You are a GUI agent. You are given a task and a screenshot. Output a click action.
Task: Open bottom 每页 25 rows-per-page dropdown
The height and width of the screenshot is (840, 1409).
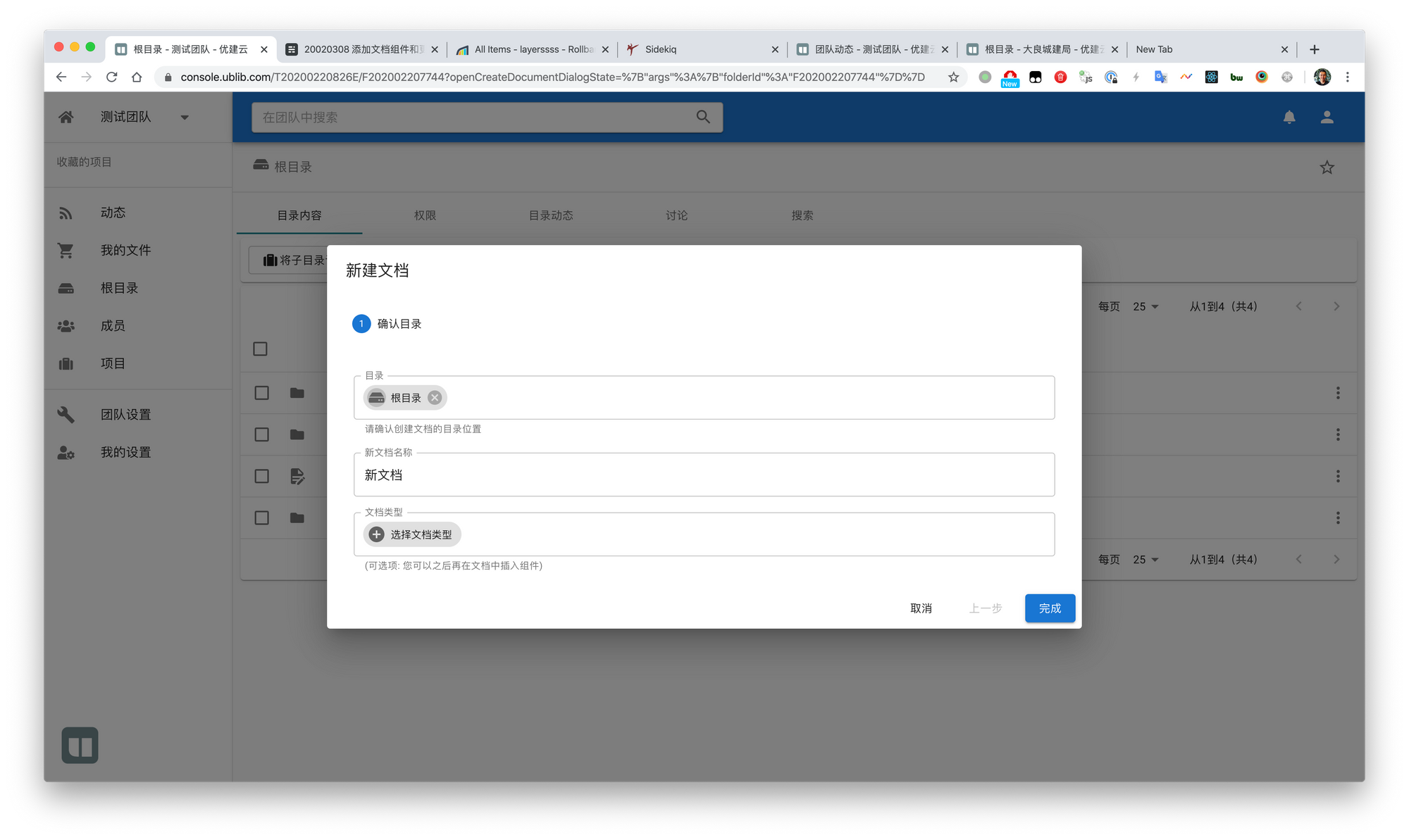coord(1146,560)
